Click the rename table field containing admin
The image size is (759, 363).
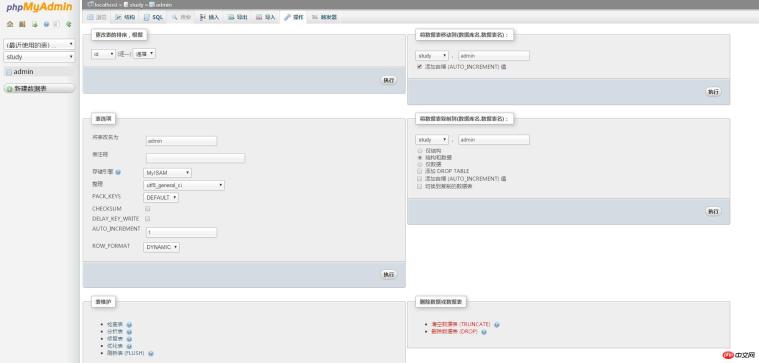[182, 141]
